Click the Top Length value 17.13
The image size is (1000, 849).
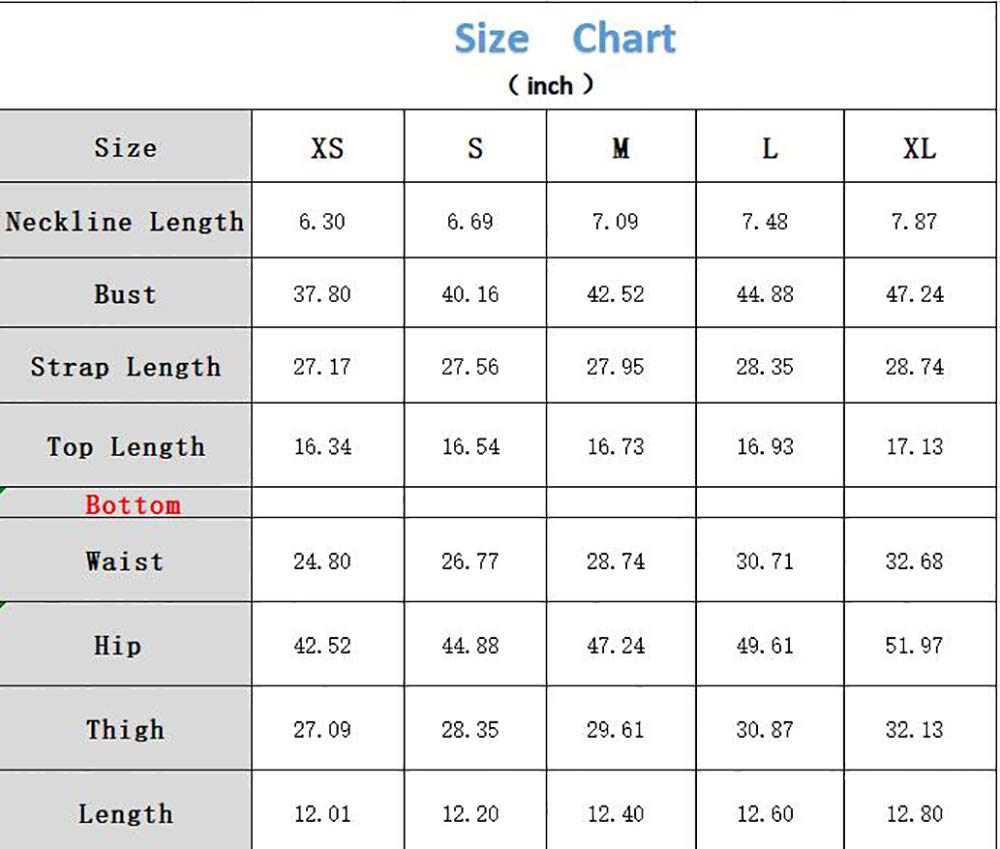(x=914, y=446)
